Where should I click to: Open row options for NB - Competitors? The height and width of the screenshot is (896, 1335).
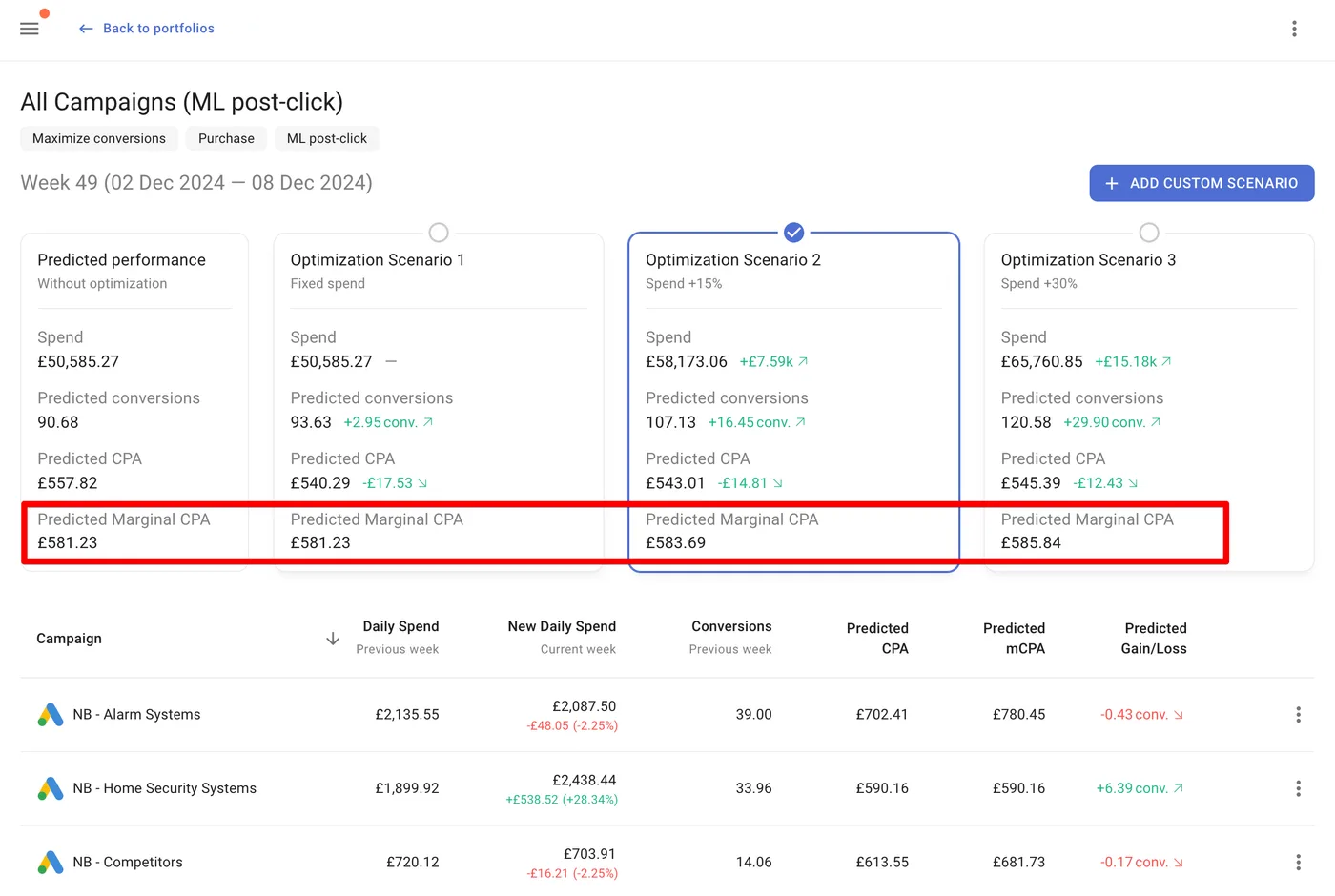click(x=1298, y=863)
